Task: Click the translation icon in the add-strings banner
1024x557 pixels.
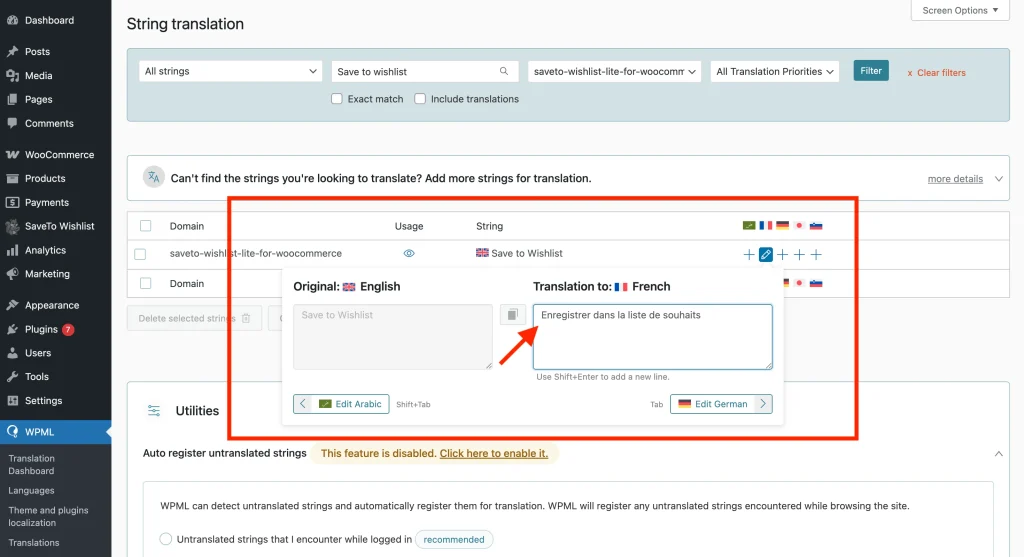Action: coord(153,178)
